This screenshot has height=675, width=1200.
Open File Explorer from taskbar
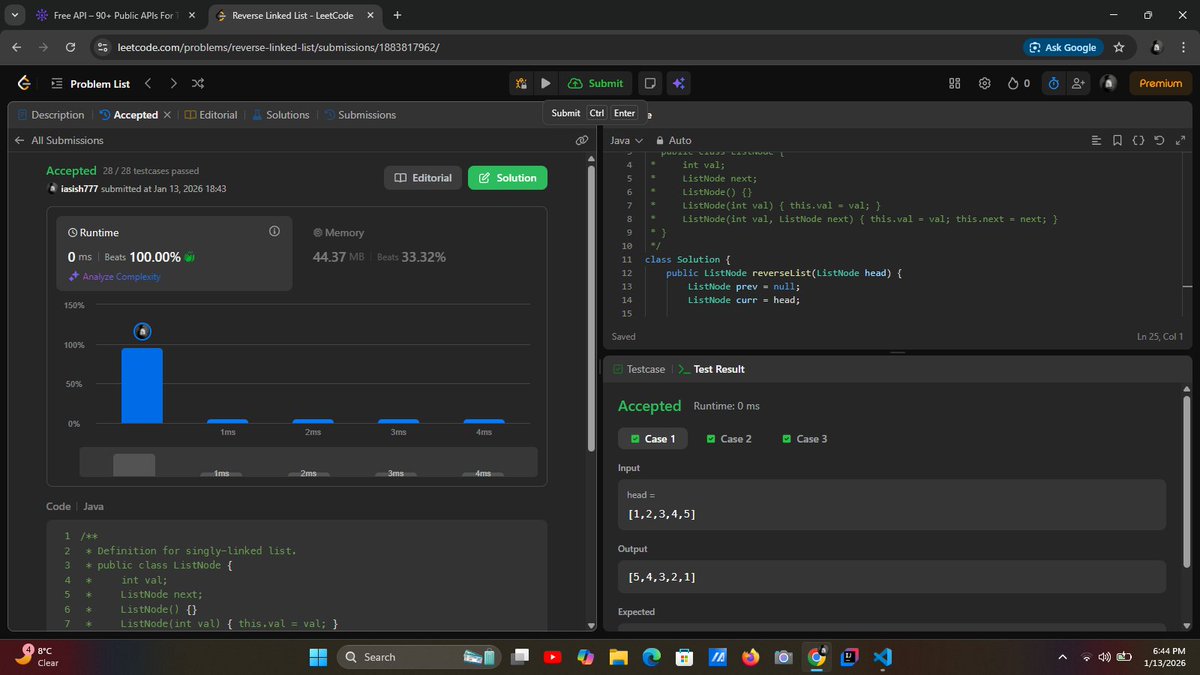(618, 657)
